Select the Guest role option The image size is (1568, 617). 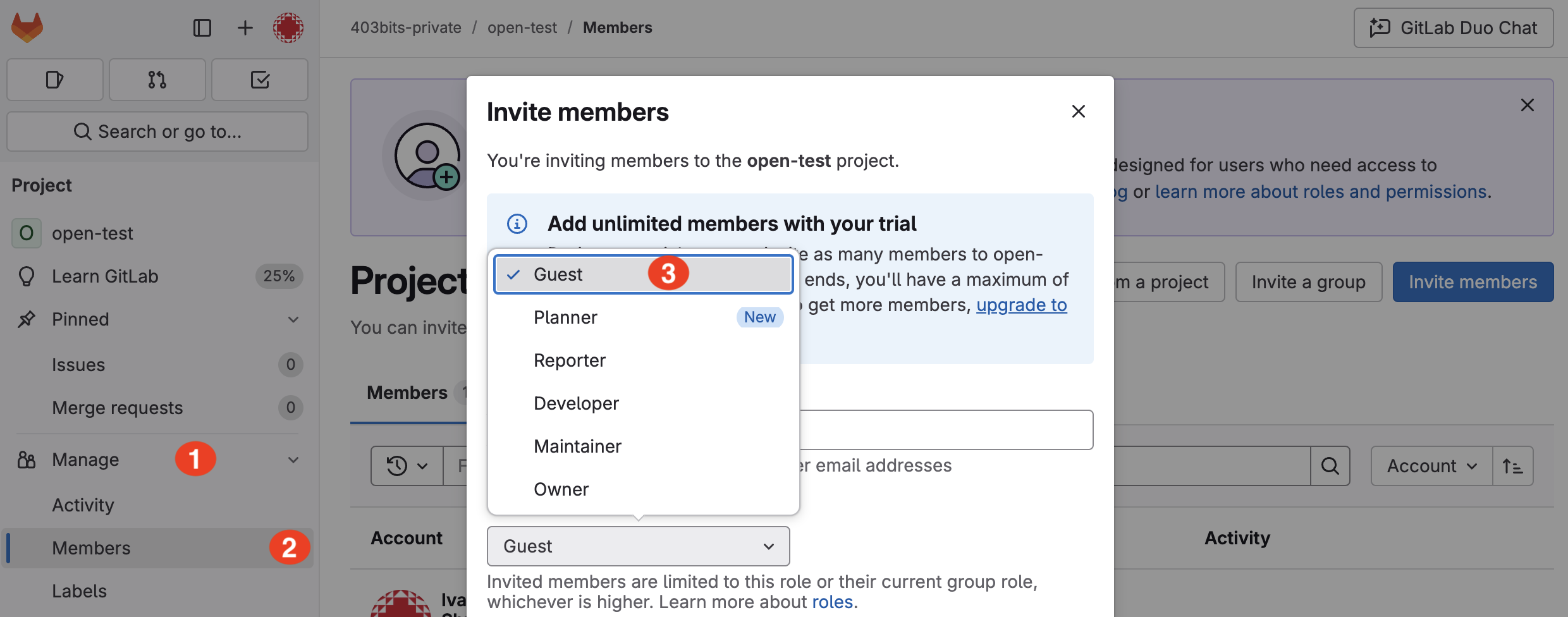coord(644,274)
